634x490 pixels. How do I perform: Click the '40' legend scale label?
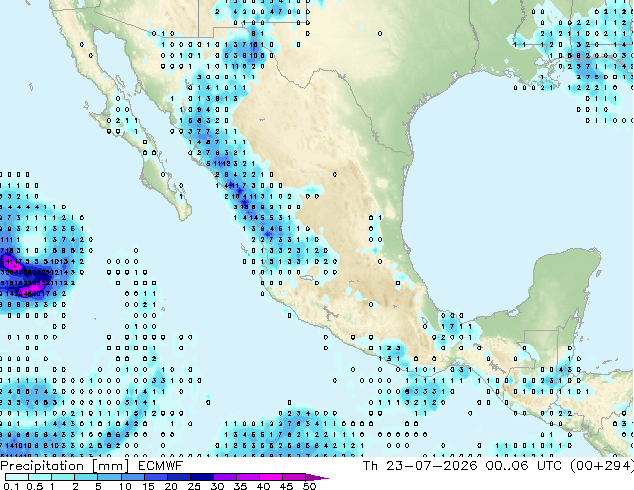tap(263, 486)
